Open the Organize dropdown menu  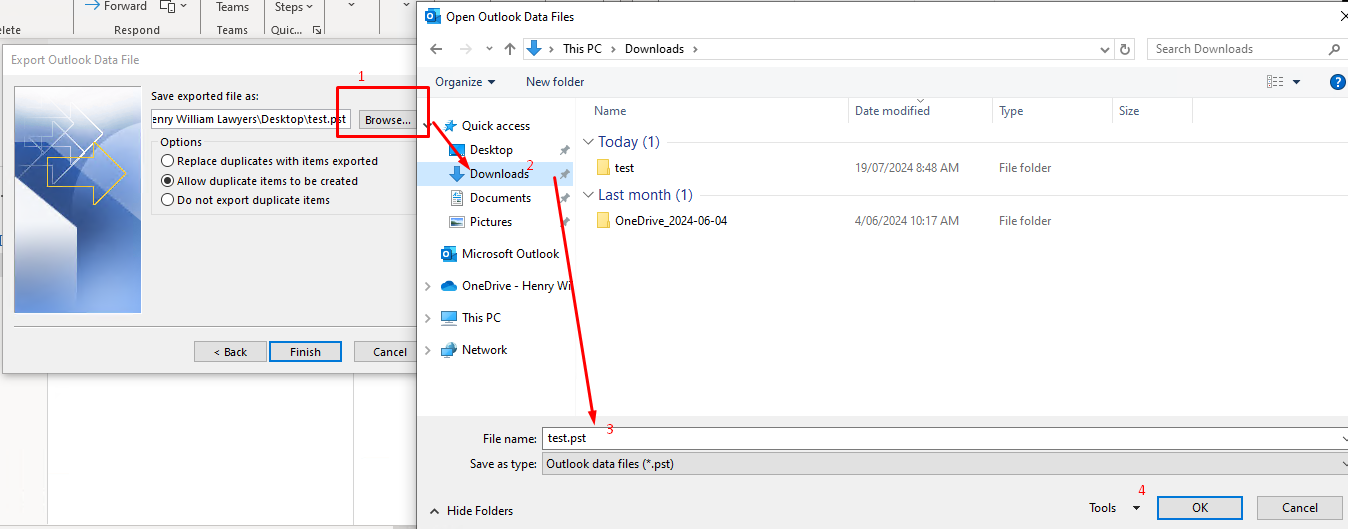pyautogui.click(x=465, y=82)
